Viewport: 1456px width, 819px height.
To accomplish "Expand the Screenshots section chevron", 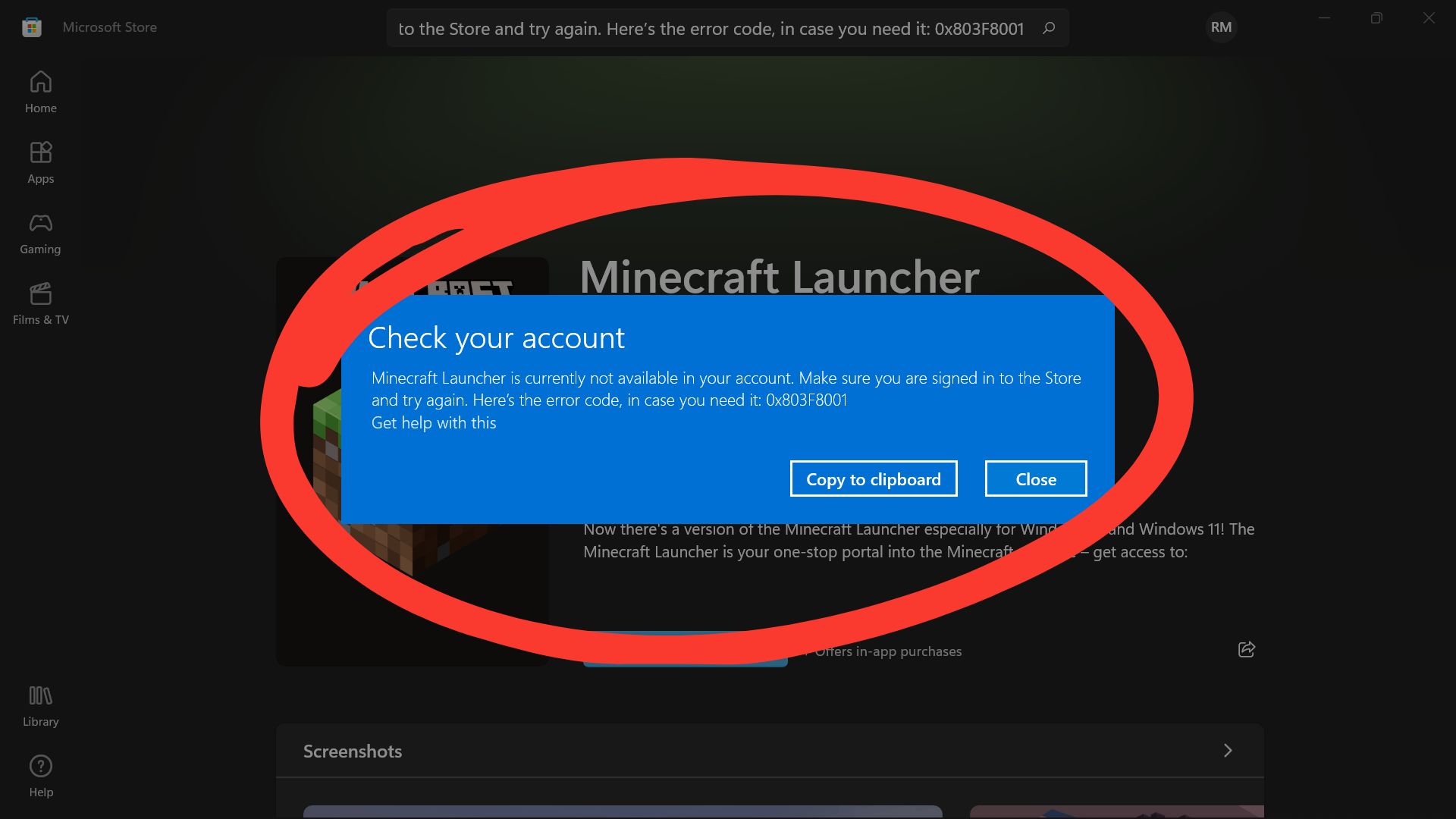I will point(1228,750).
